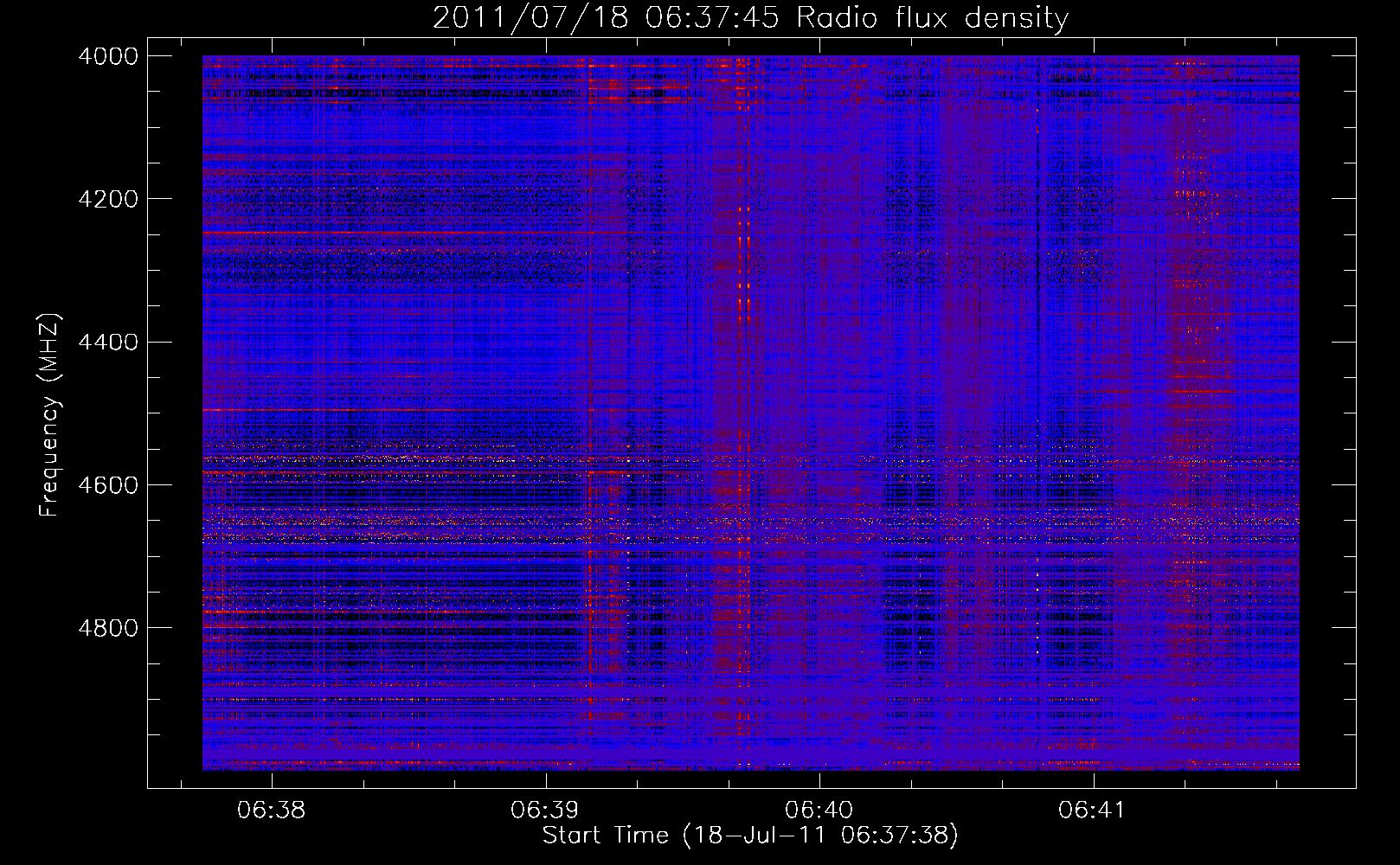
Task: Click the 06:38 time axis label
Action: point(272,811)
